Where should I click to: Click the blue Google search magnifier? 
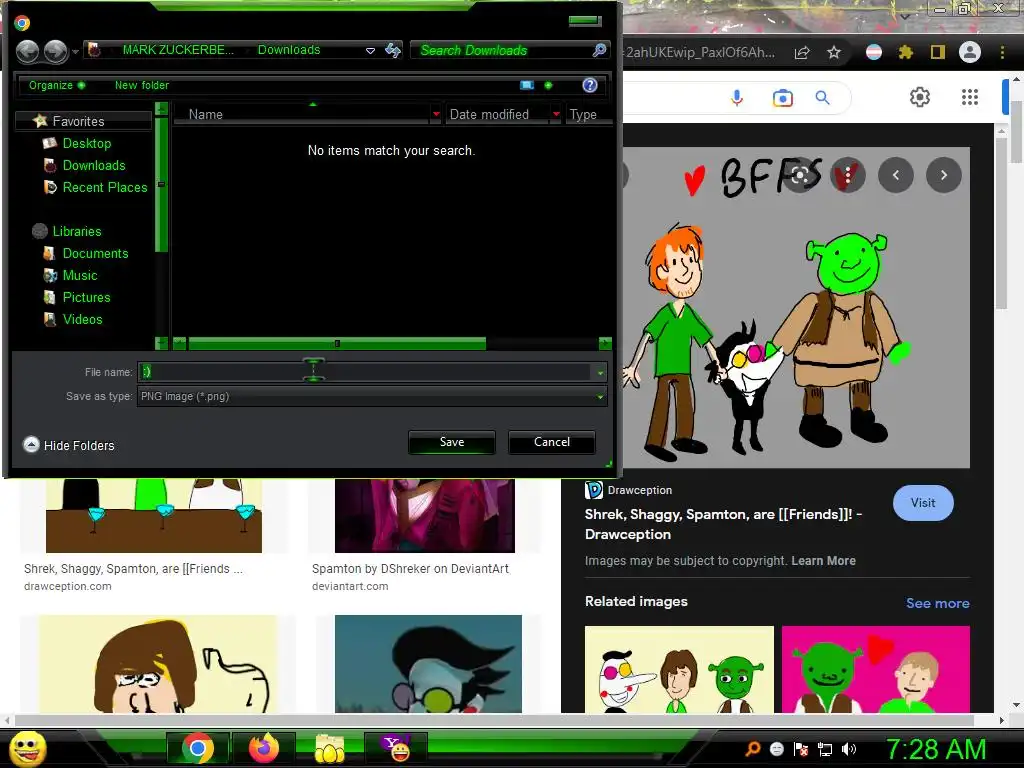(822, 98)
